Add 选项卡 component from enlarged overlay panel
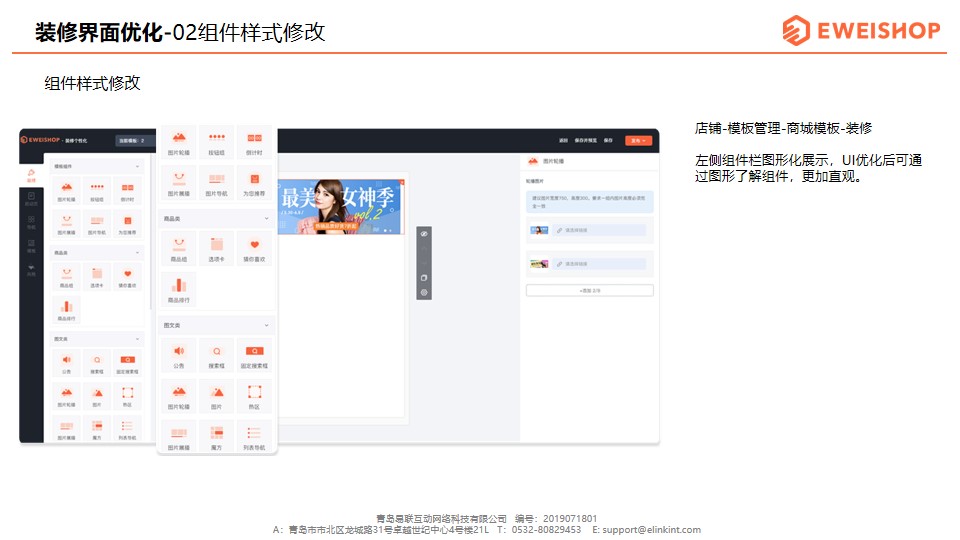This screenshot has width=960, height=540. click(217, 249)
